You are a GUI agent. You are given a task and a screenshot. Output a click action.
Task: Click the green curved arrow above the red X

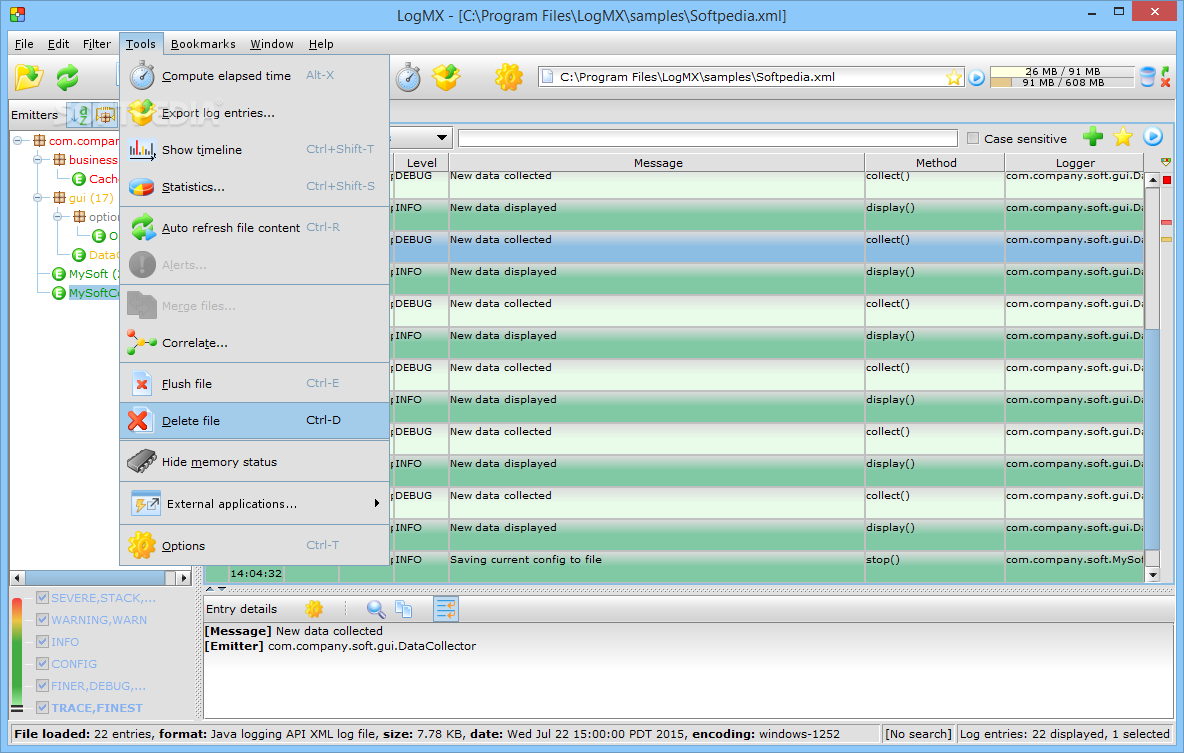(x=1166, y=71)
